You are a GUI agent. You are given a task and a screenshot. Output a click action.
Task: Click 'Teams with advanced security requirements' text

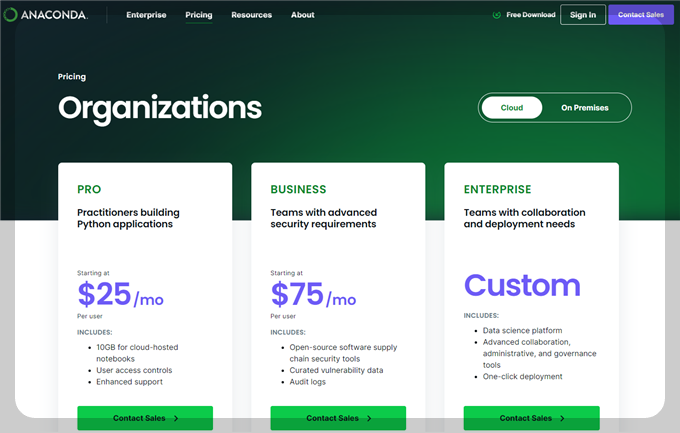pyautogui.click(x=324, y=218)
